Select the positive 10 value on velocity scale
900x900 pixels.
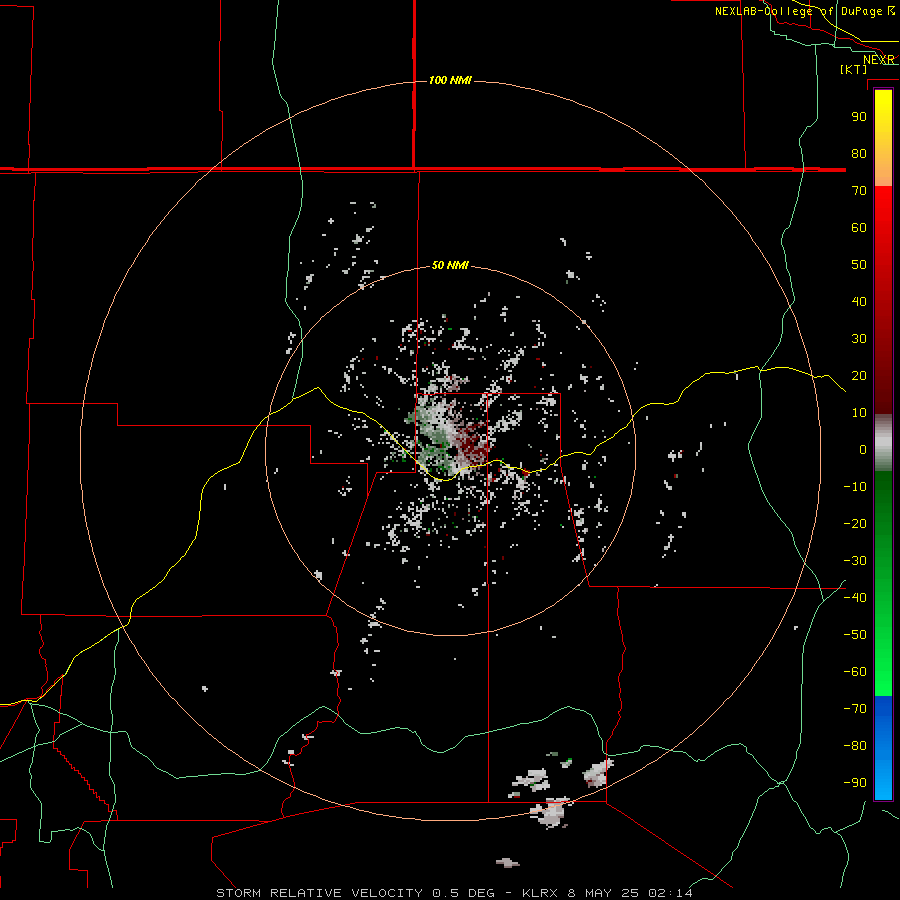tap(859, 413)
